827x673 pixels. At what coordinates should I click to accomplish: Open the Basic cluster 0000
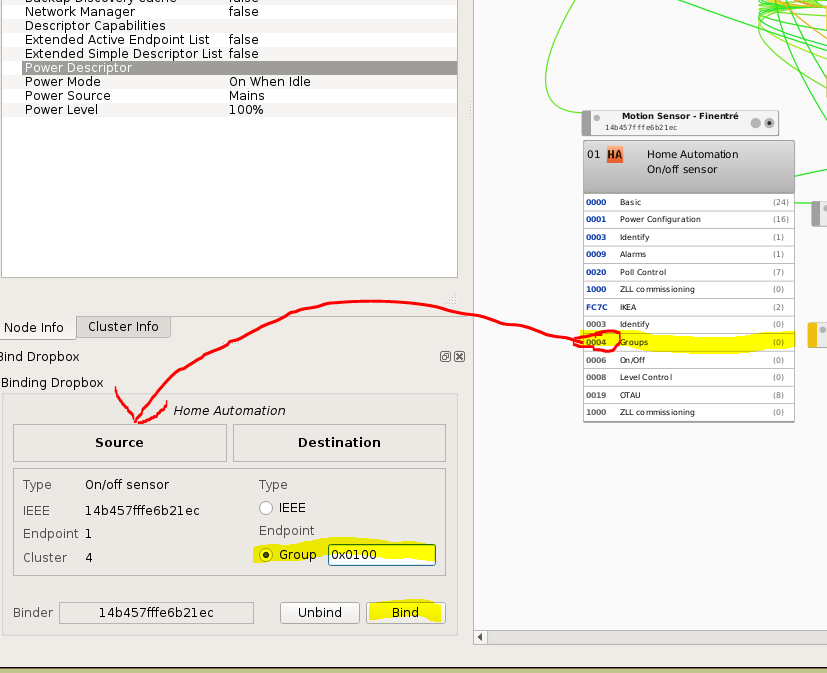pyautogui.click(x=680, y=202)
